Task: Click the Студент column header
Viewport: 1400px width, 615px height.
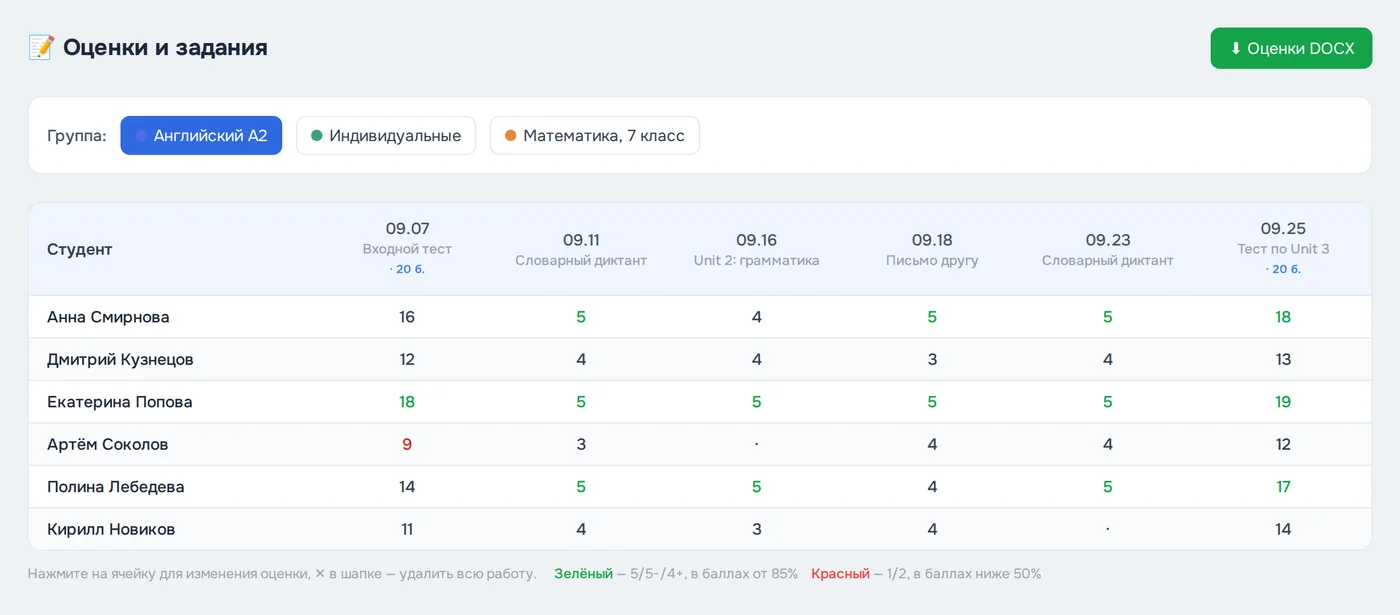Action: pos(80,249)
